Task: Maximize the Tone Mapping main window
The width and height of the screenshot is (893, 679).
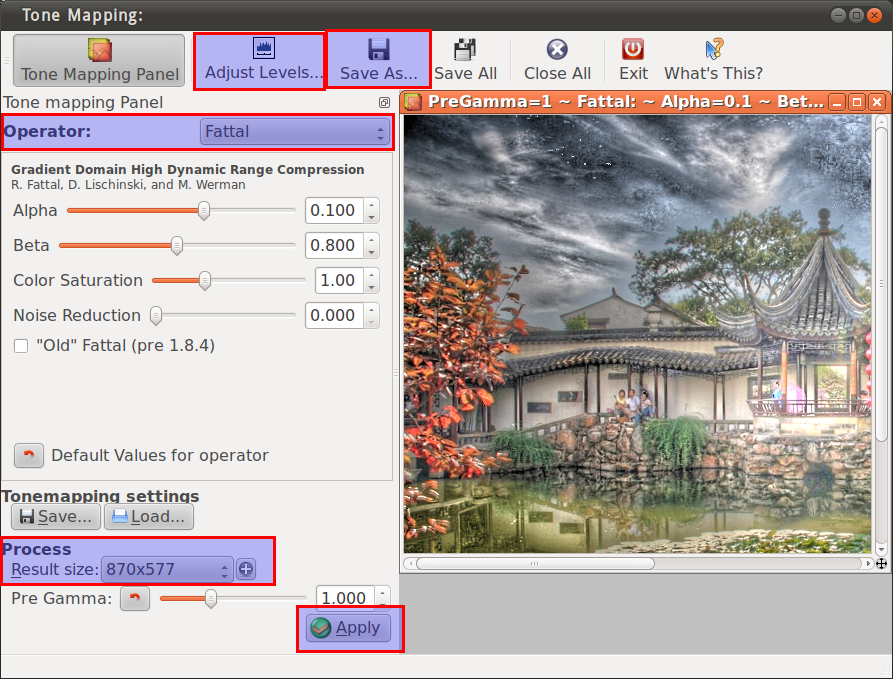Action: pos(856,15)
